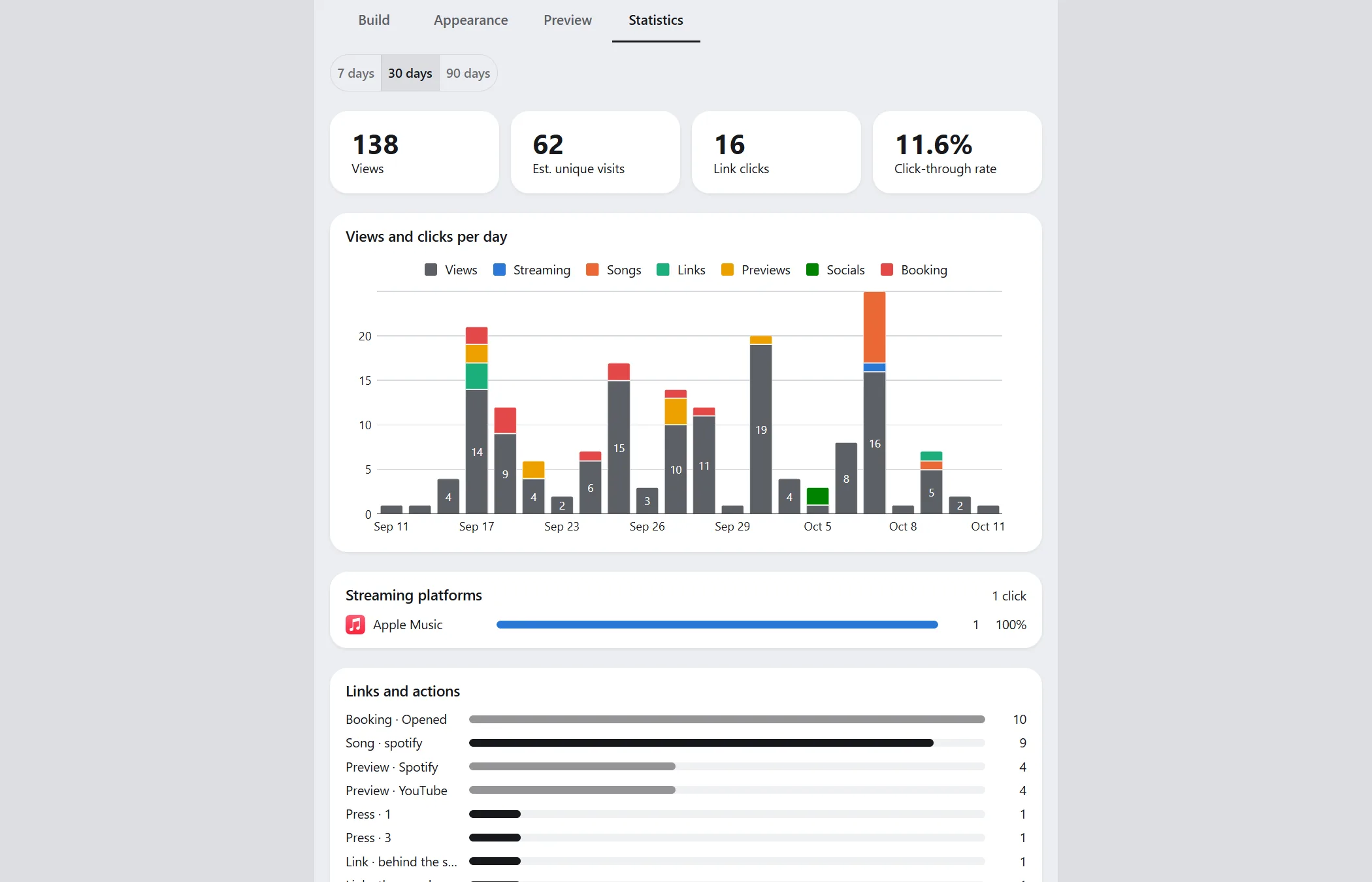
Task: Click the dark green Socials bar segment
Action: [818, 496]
